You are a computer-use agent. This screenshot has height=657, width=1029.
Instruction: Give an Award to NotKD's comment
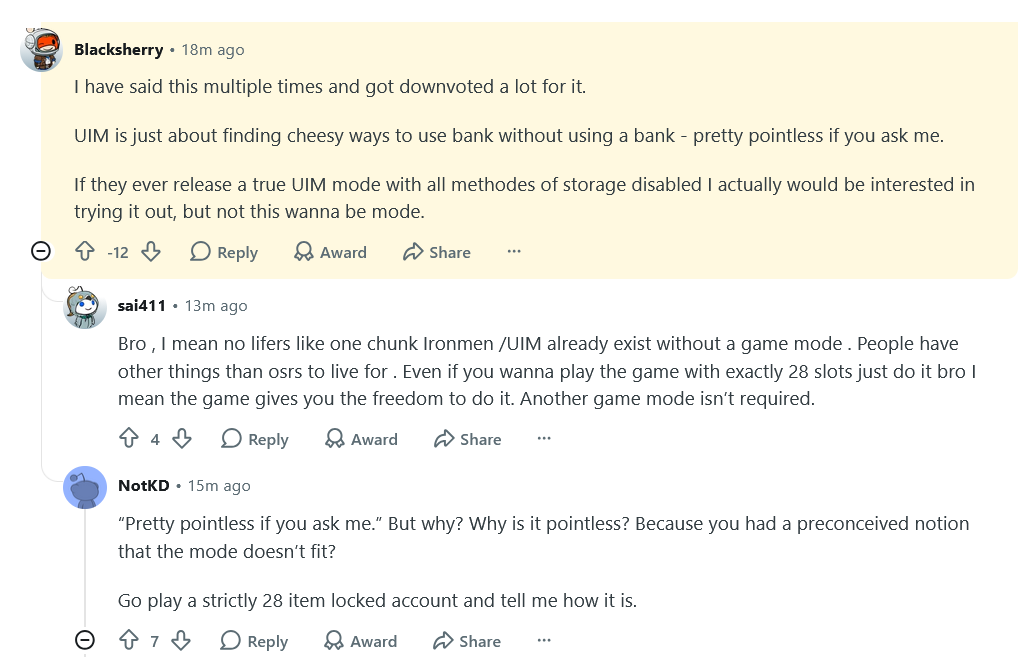(361, 641)
